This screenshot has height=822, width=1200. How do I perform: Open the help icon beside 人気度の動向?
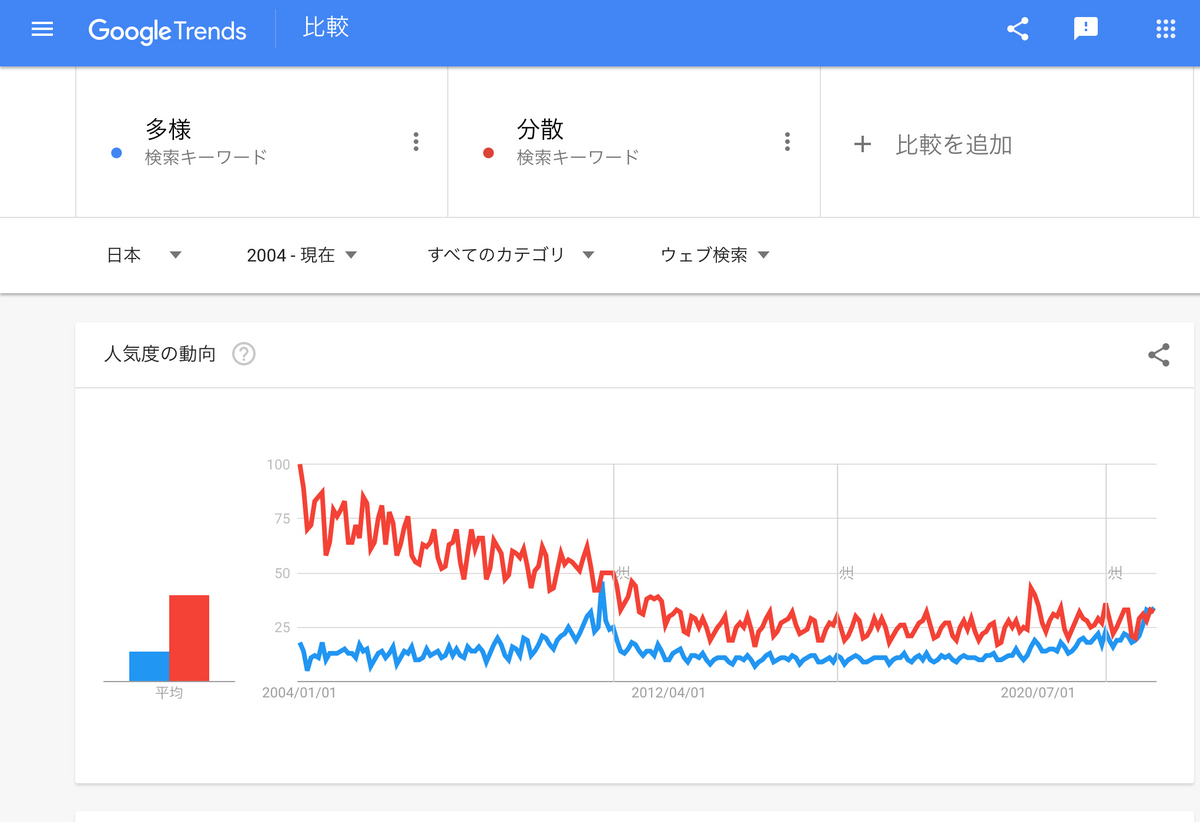pyautogui.click(x=244, y=354)
